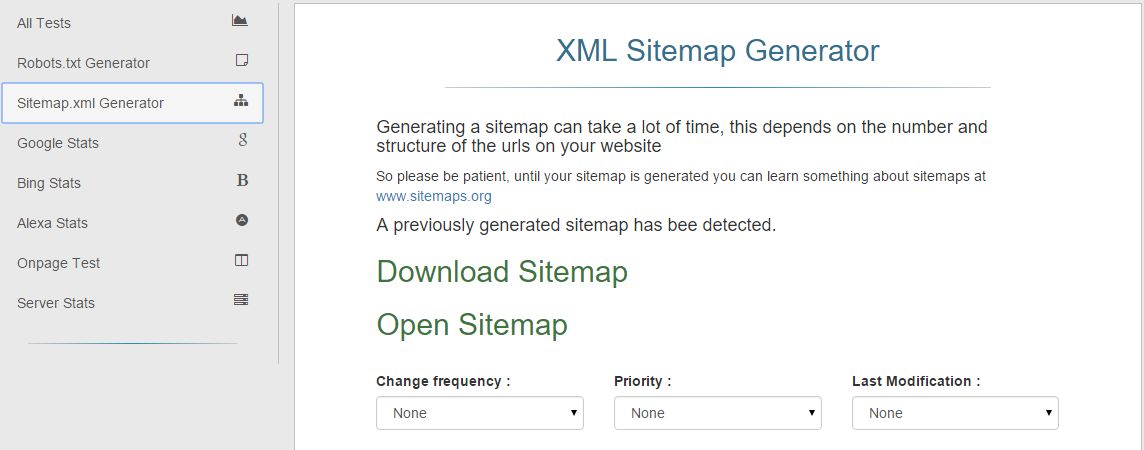Expand the Priority dropdown

718,413
